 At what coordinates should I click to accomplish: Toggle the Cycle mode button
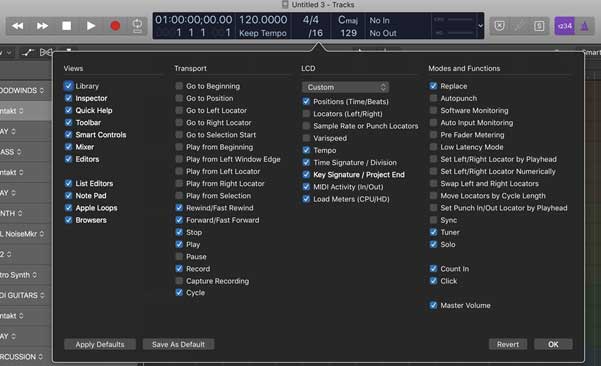tap(137, 26)
